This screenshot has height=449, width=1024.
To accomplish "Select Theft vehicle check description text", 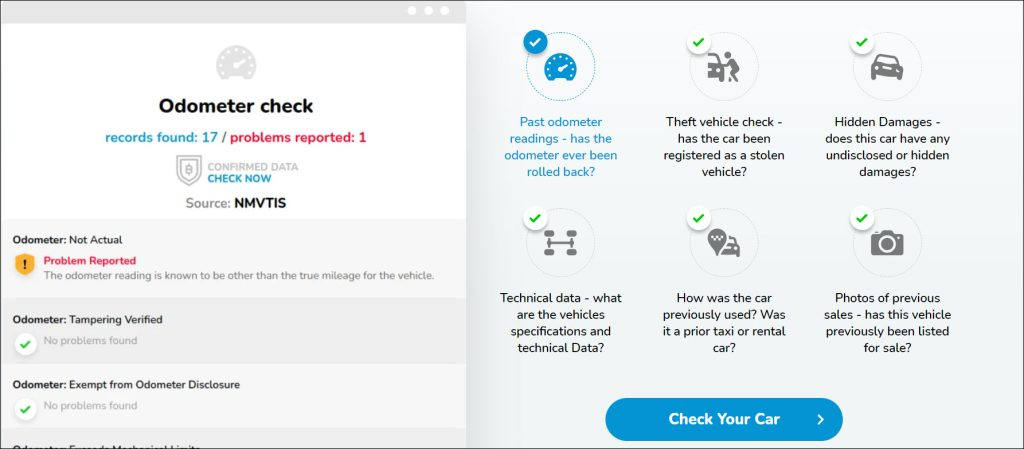I will [724, 147].
